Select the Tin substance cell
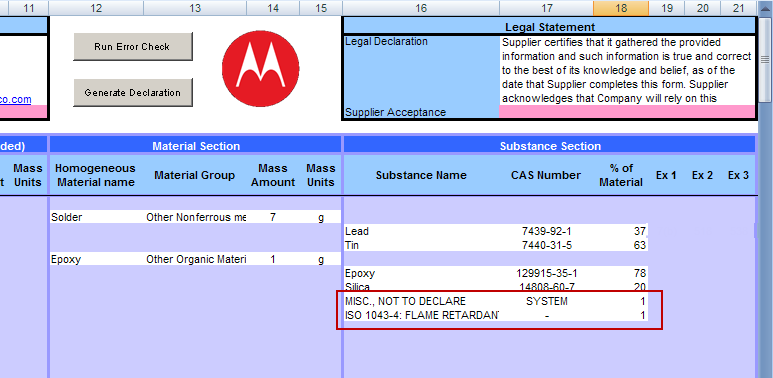Viewport: 773px width, 378px height. 422,245
